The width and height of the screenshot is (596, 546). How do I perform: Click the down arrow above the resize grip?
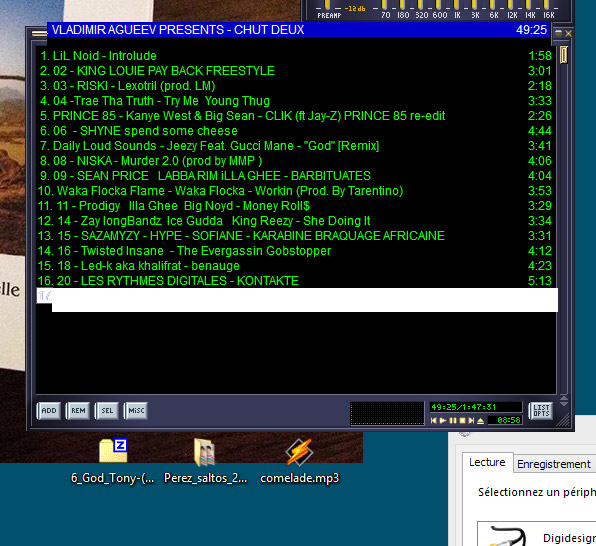[x=564, y=403]
